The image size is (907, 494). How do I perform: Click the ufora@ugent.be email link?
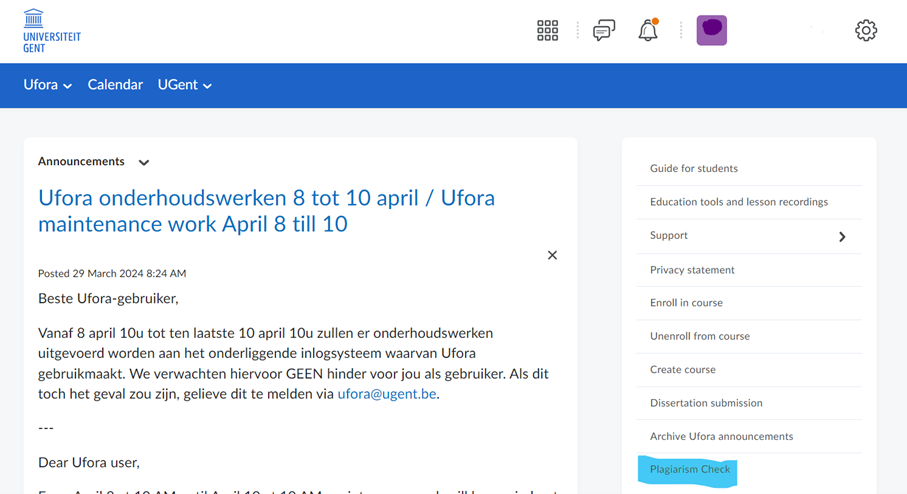(387, 394)
